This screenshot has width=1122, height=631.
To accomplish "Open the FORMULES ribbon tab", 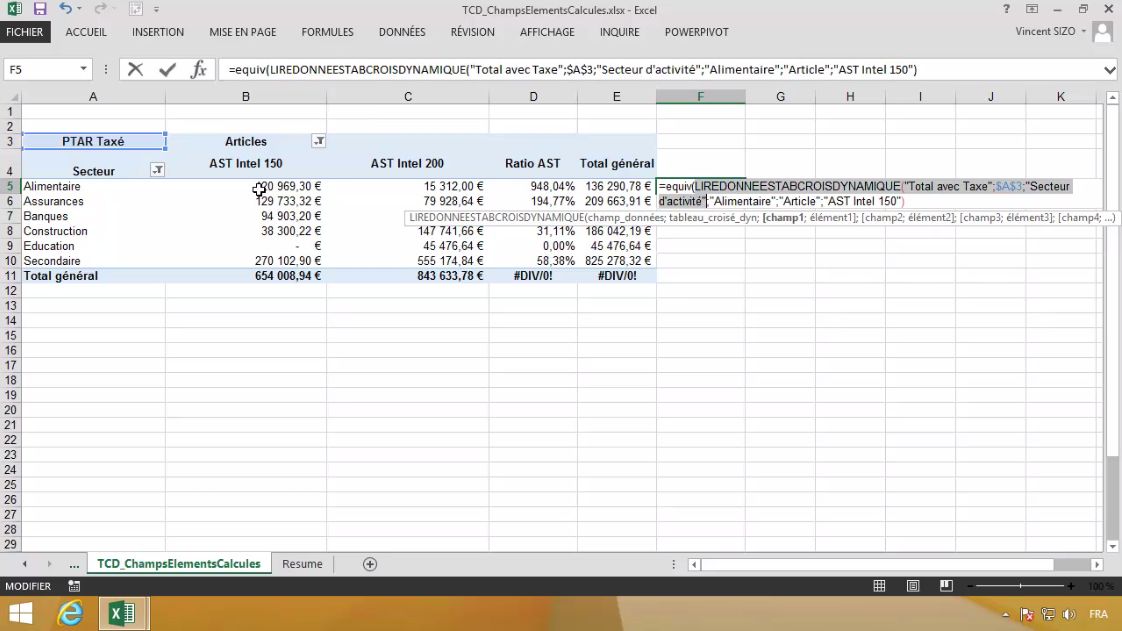I will coord(327,32).
